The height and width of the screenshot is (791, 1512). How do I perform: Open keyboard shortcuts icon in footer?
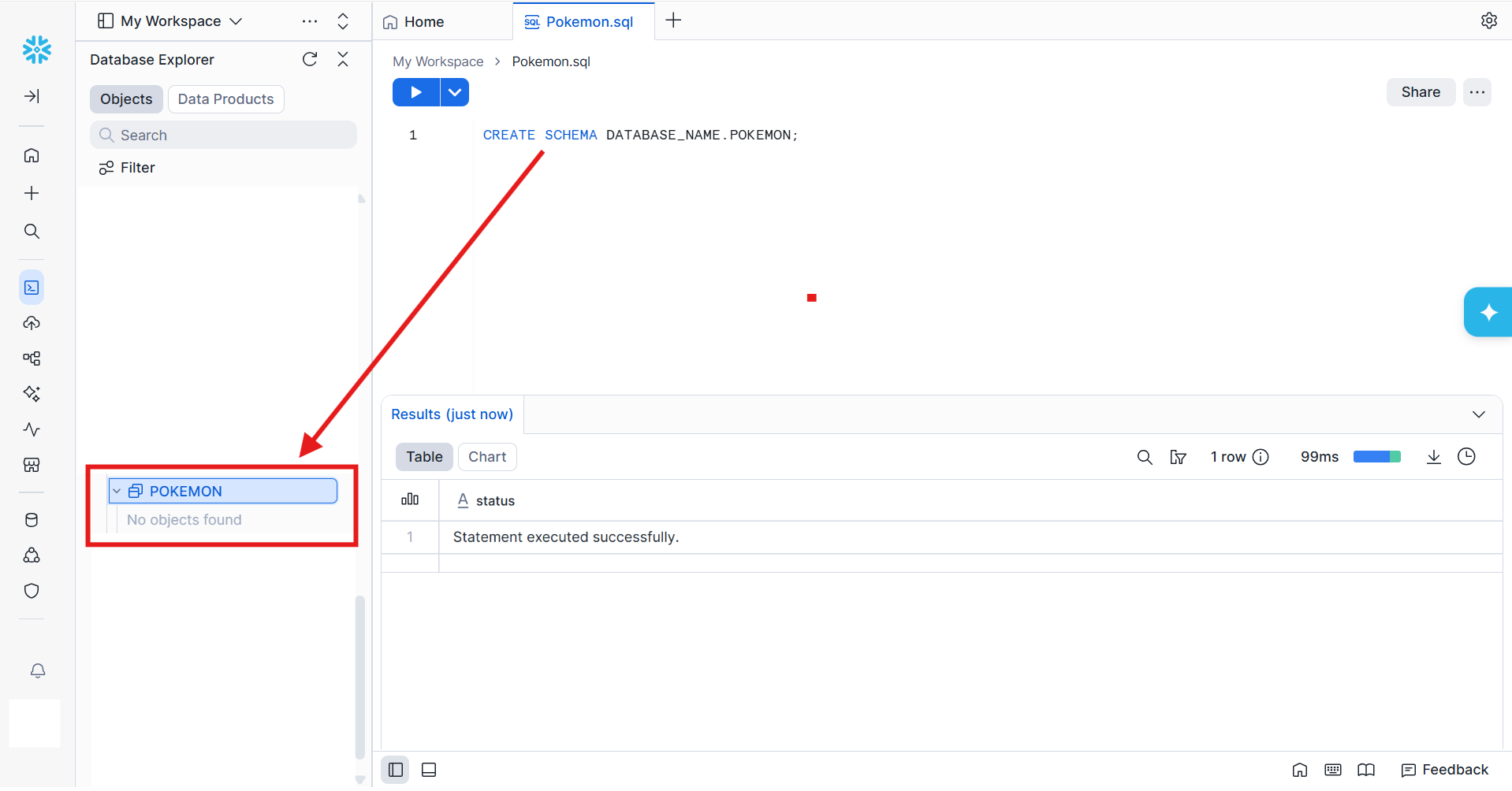click(1333, 770)
